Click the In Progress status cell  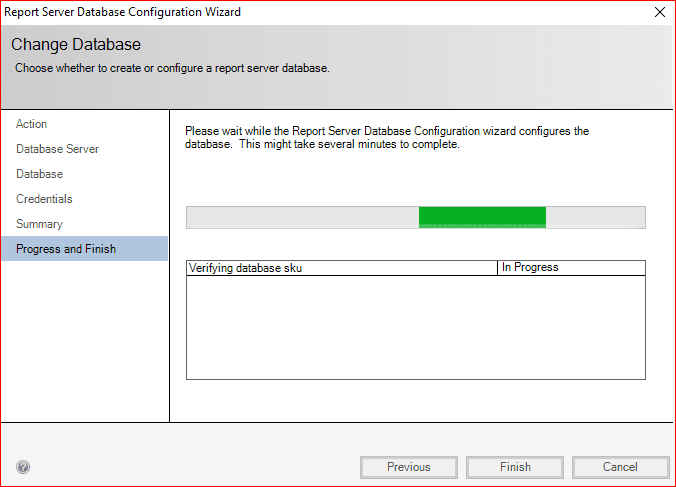[570, 268]
